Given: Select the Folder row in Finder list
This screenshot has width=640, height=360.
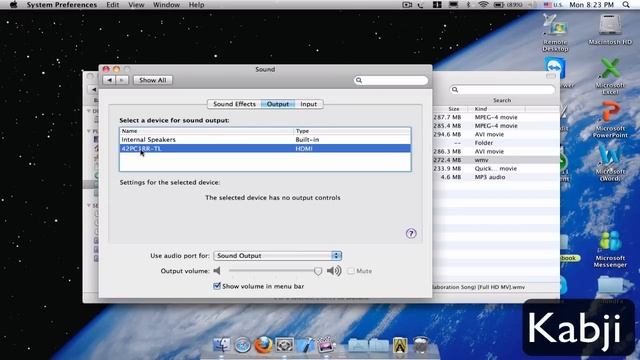Looking at the screenshot, I should point(496,143).
